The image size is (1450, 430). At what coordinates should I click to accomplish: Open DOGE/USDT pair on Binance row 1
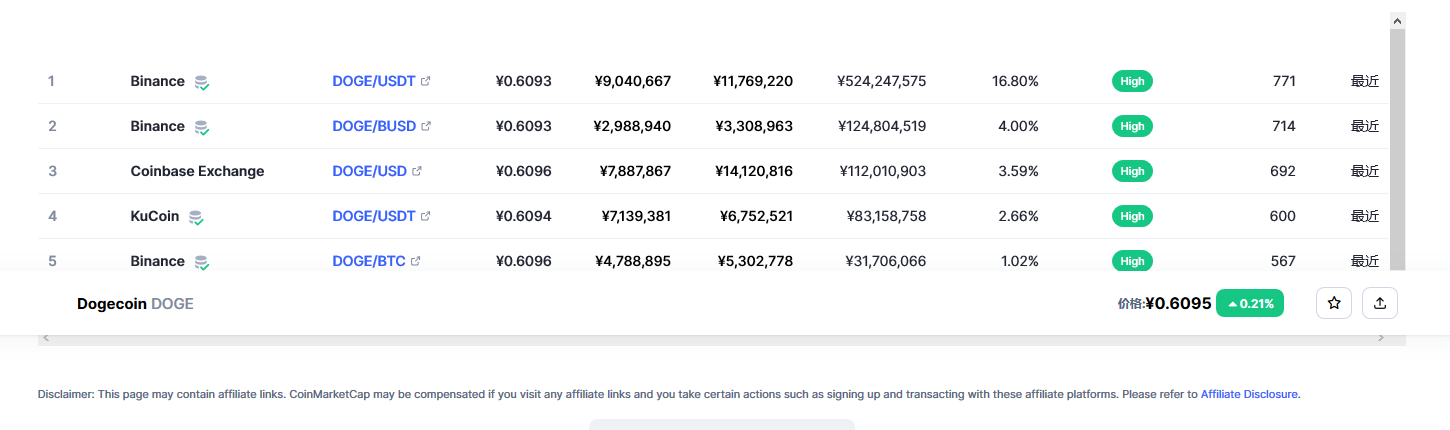pyautogui.click(x=373, y=81)
